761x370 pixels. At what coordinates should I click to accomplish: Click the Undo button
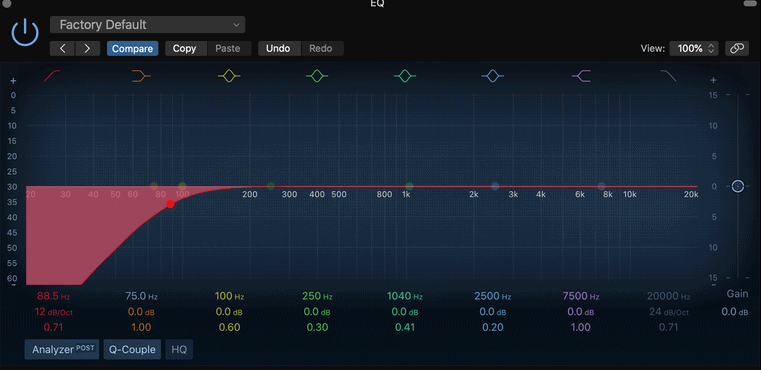point(278,49)
